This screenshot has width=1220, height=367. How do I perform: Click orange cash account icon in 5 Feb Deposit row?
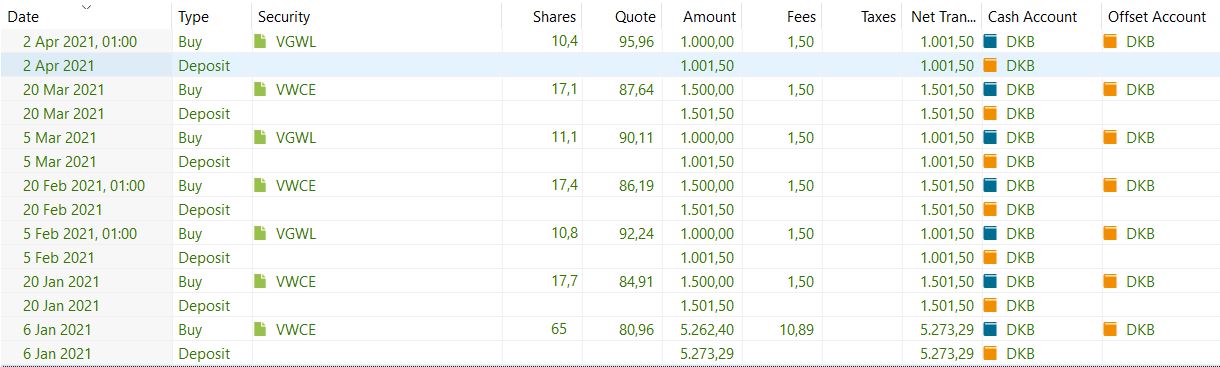991,257
